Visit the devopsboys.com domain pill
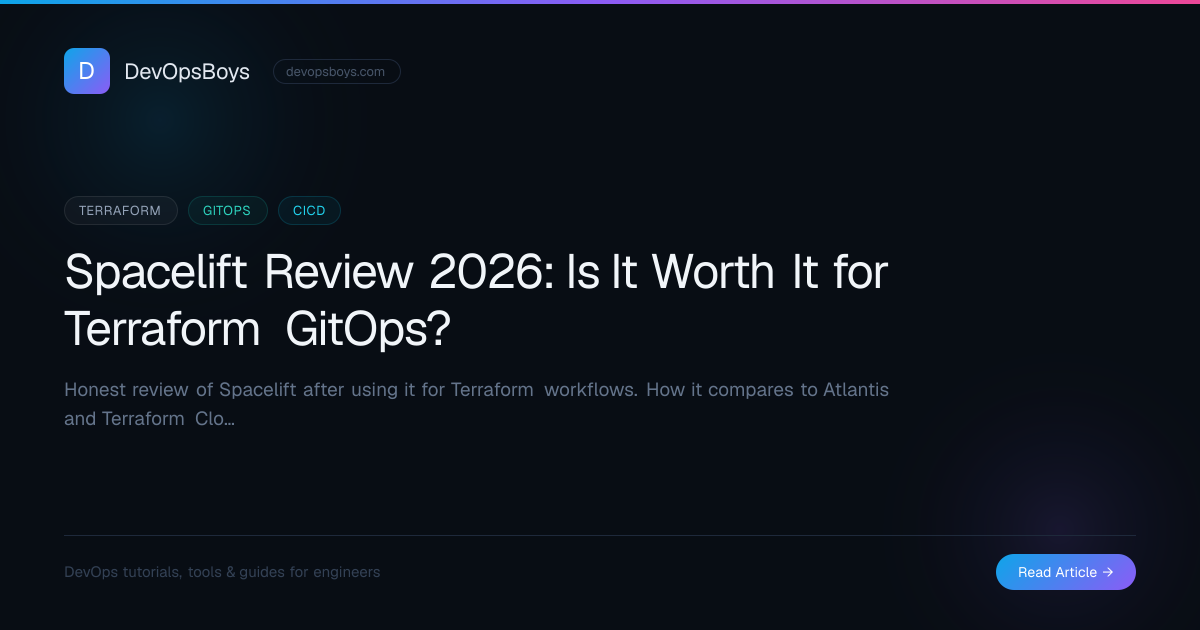 tap(336, 72)
